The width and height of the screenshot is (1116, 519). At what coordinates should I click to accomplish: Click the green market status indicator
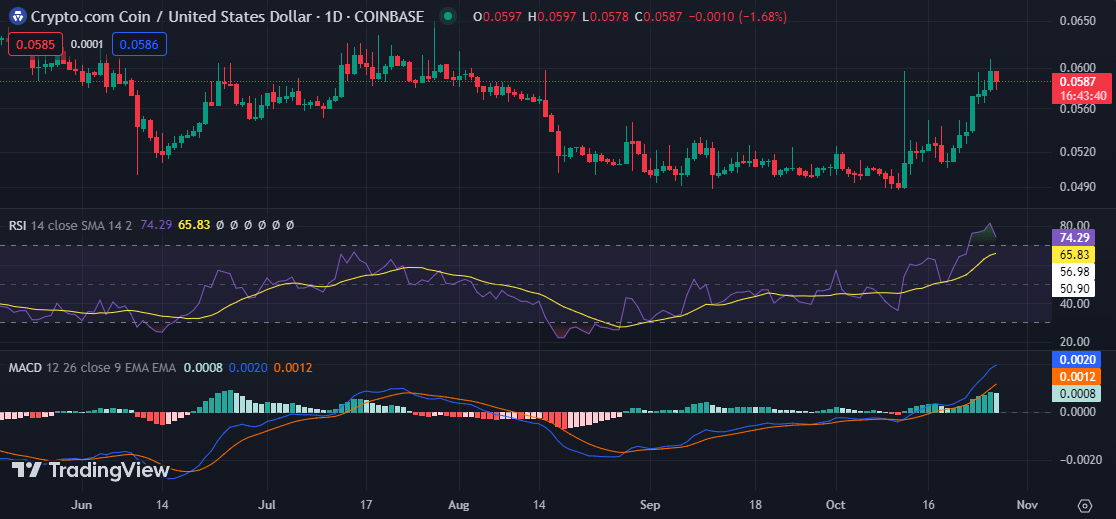click(x=449, y=17)
